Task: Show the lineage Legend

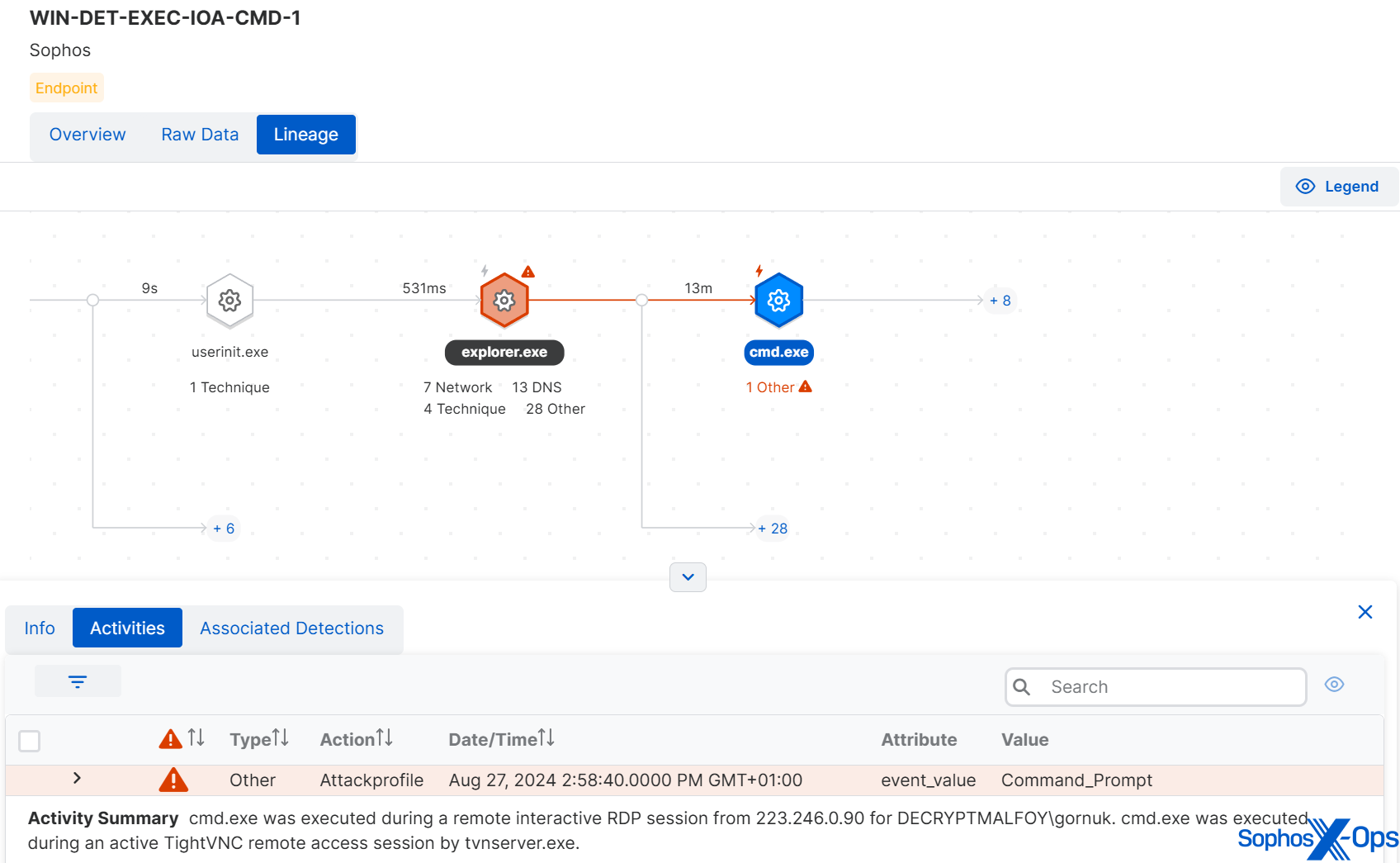Action: (x=1339, y=187)
